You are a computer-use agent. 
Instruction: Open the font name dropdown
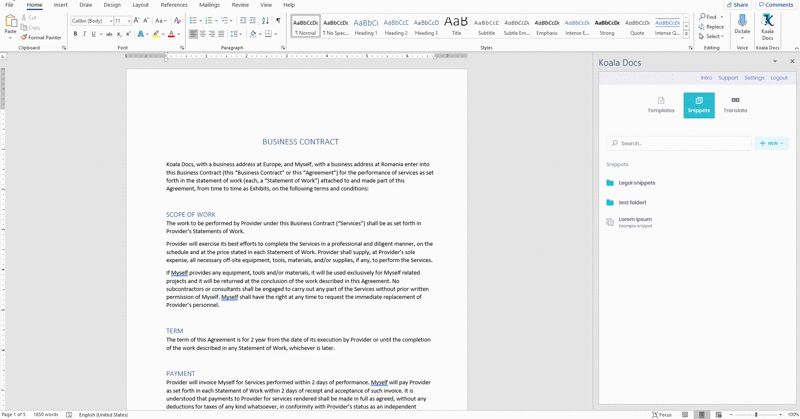pyautogui.click(x=111, y=21)
